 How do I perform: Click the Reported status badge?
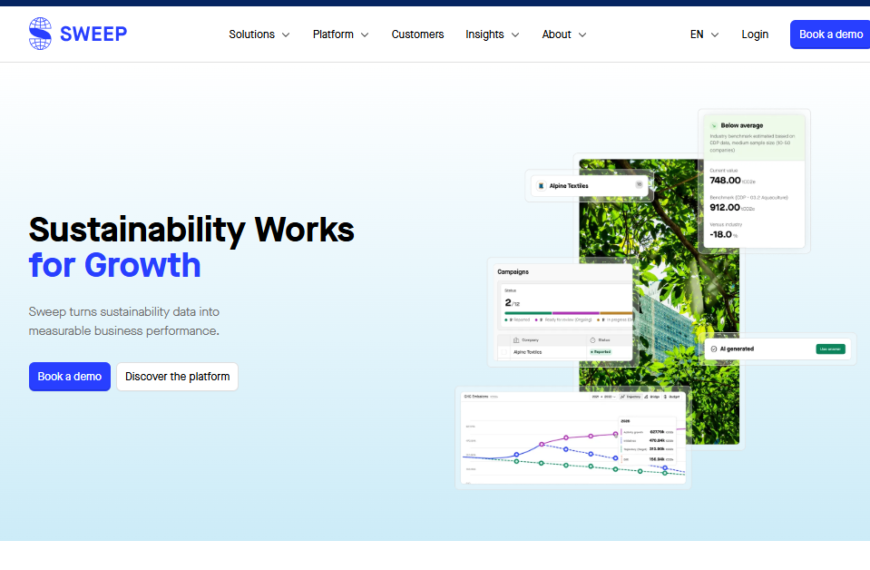coord(601,352)
